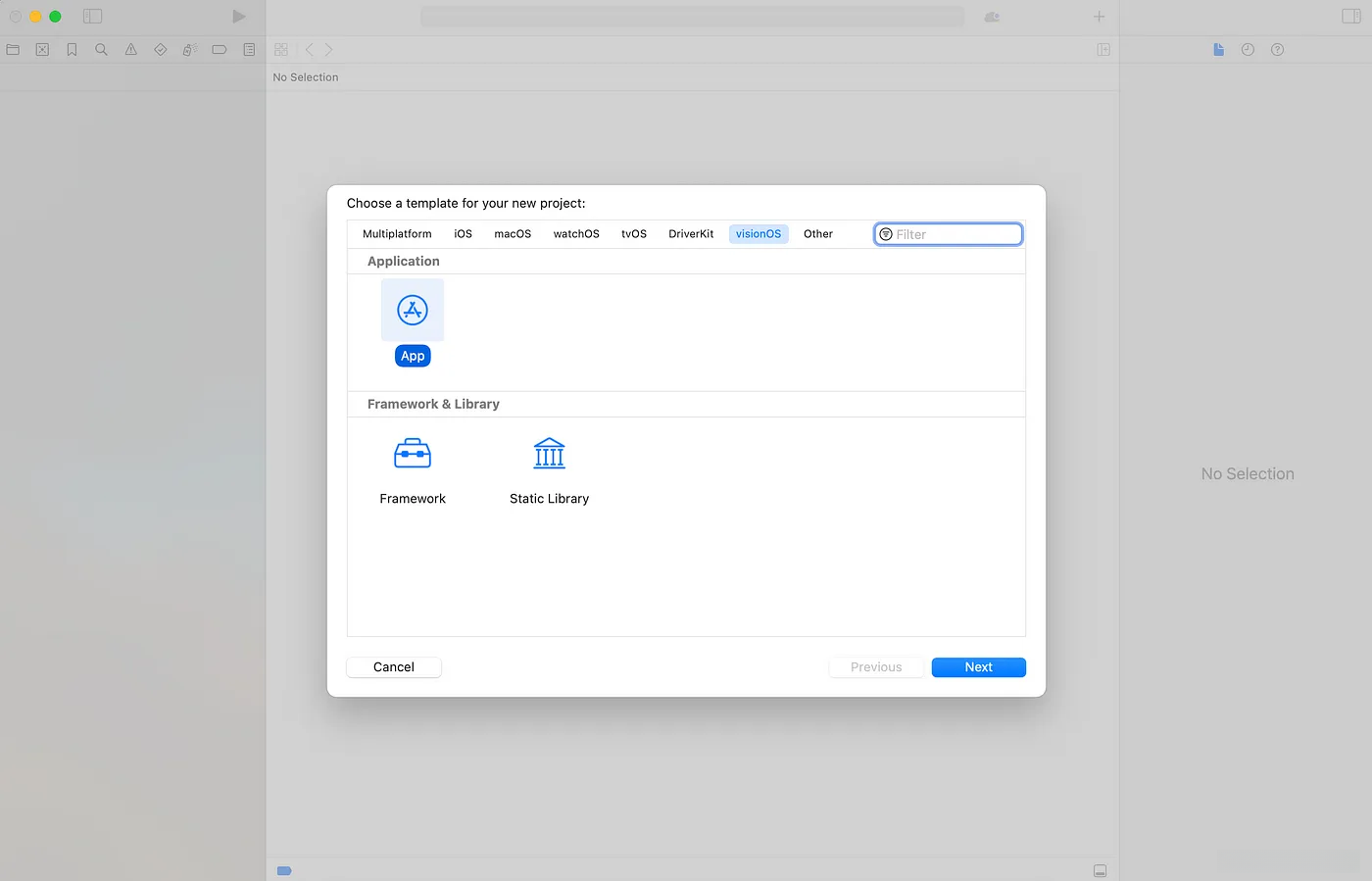Click the 'Framework & Library' section heading

433,405
